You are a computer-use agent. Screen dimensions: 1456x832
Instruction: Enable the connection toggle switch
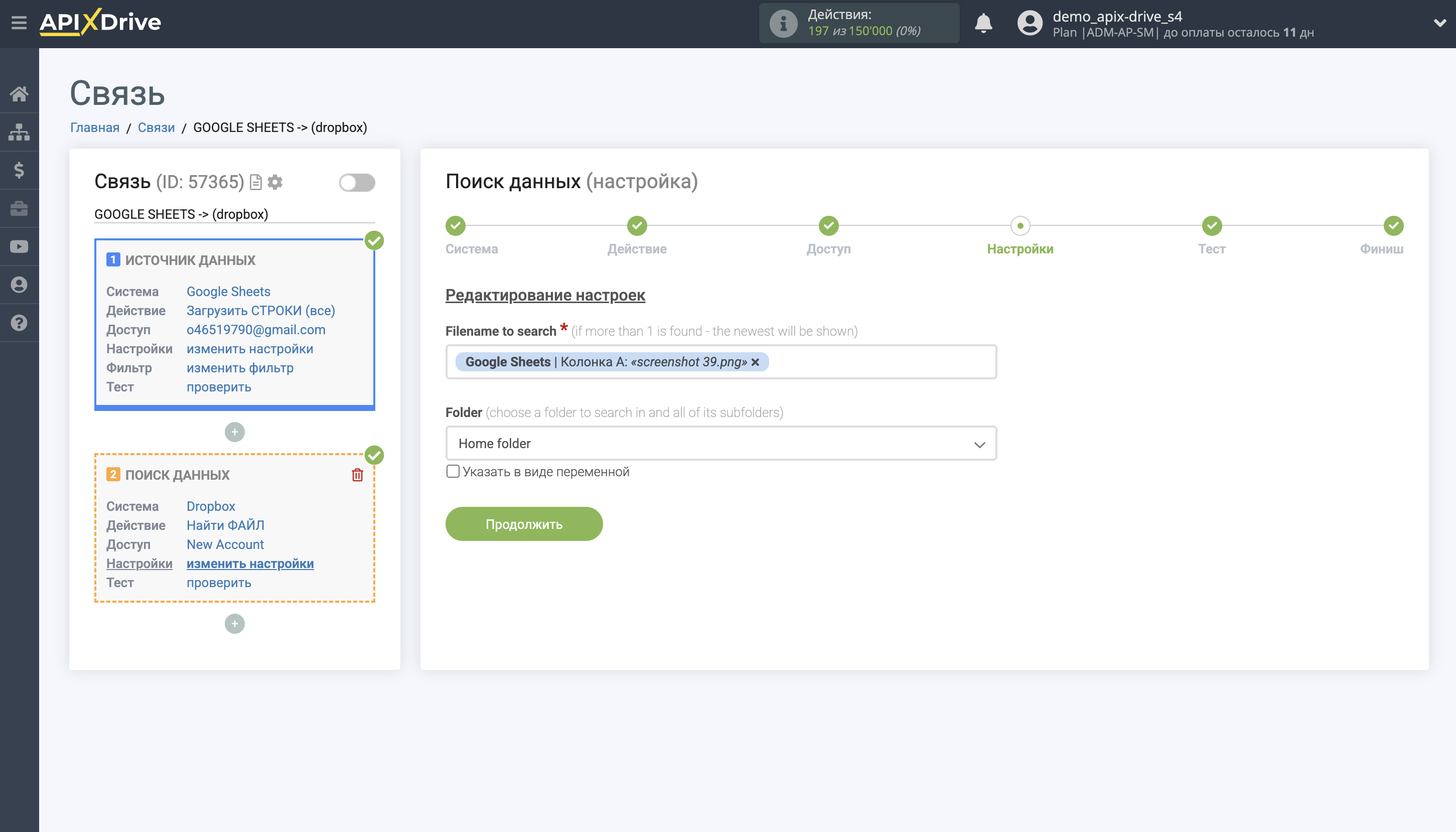coord(357,182)
